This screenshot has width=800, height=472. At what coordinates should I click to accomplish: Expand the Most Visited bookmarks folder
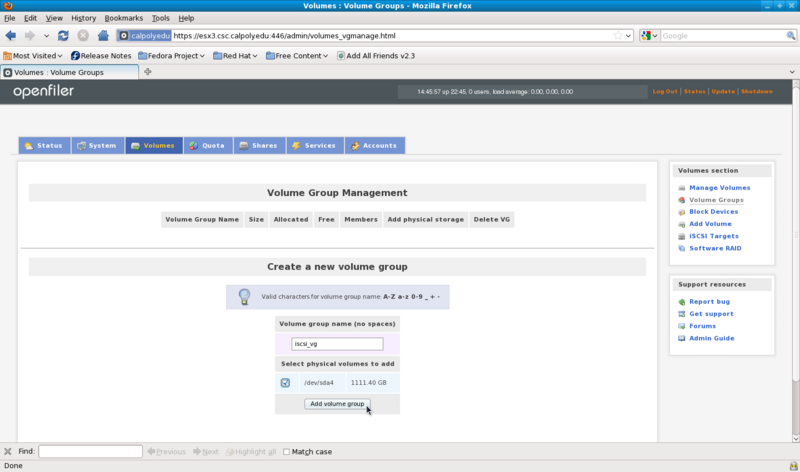pyautogui.click(x=33, y=56)
